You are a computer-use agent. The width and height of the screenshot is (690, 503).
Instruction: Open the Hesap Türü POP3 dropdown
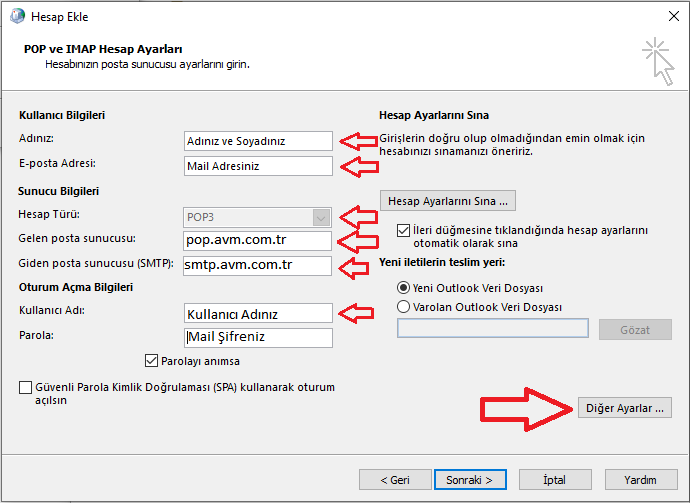[x=320, y=216]
